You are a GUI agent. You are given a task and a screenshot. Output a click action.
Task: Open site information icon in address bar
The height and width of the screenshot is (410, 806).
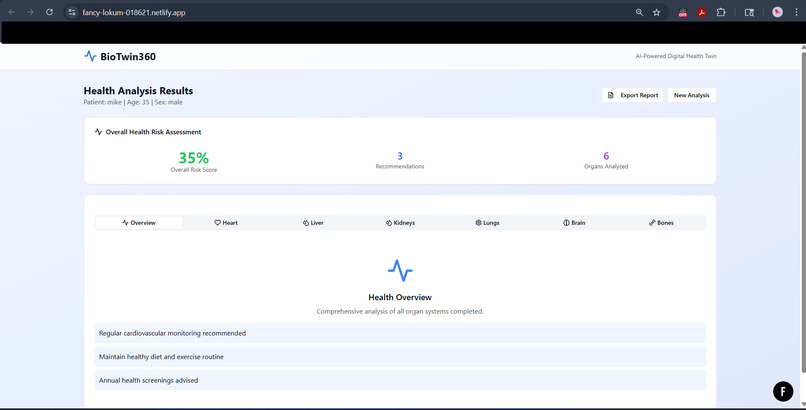(x=72, y=12)
